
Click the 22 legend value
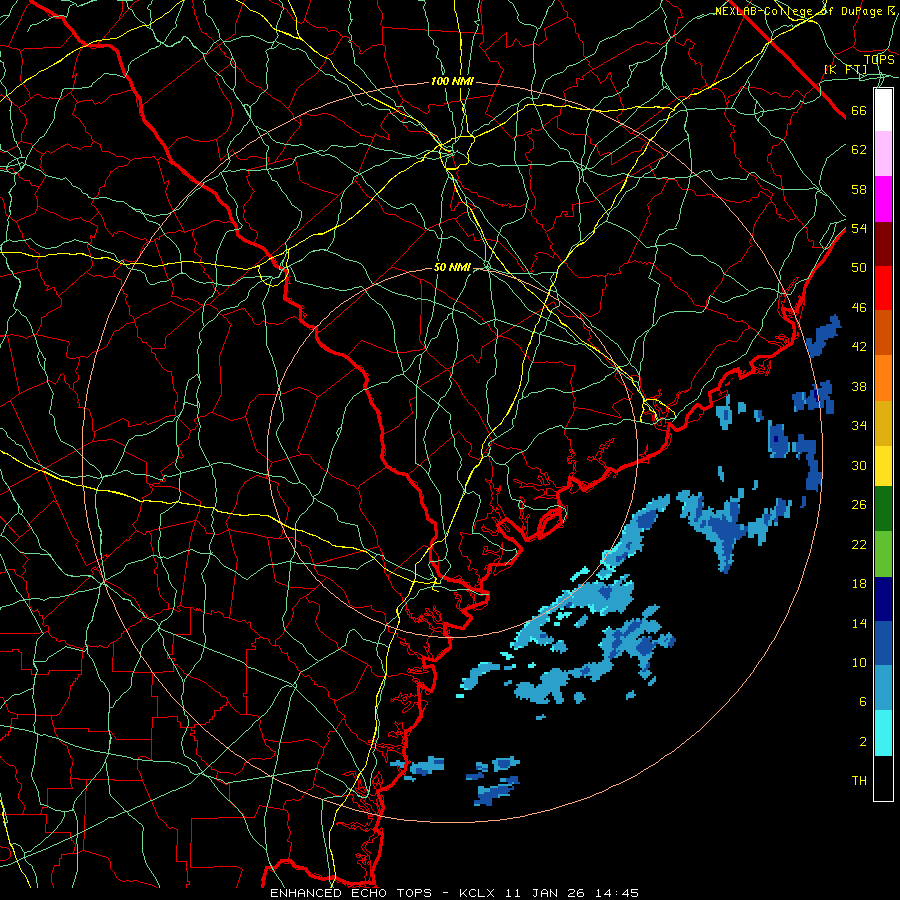(x=859, y=545)
